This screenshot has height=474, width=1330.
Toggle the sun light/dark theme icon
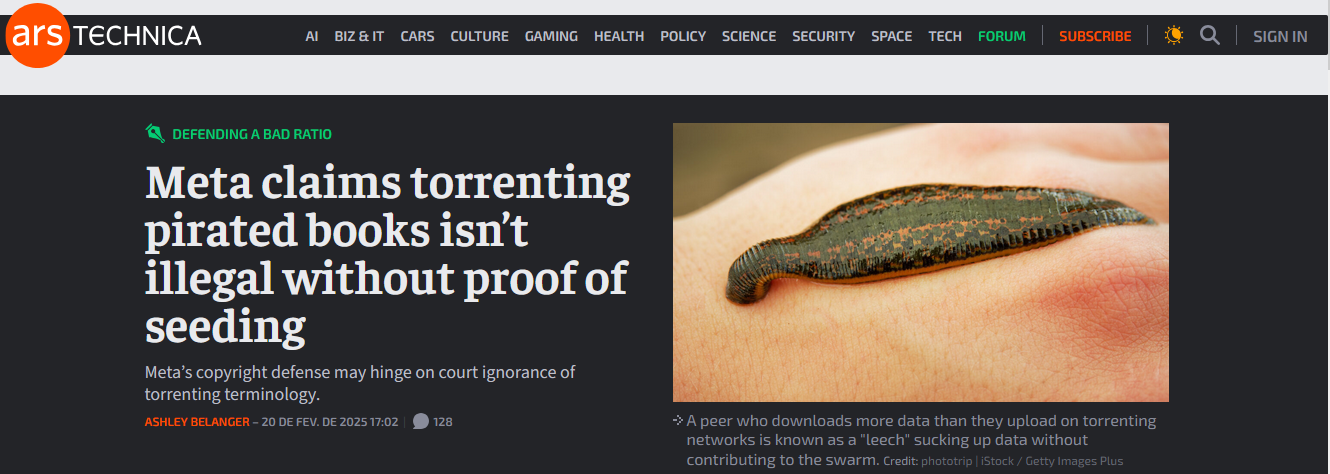[x=1174, y=36]
